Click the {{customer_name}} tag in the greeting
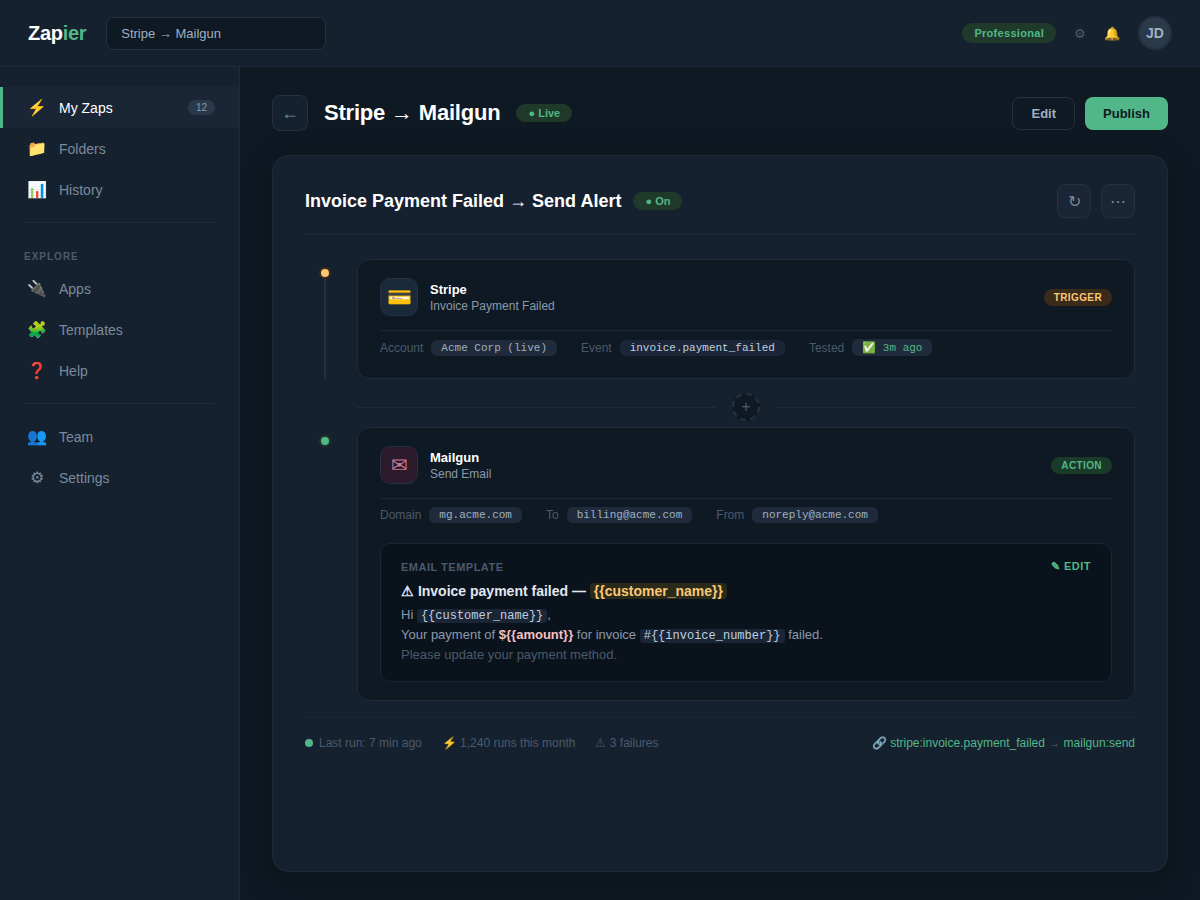1200x900 pixels. pyautogui.click(x=482, y=615)
